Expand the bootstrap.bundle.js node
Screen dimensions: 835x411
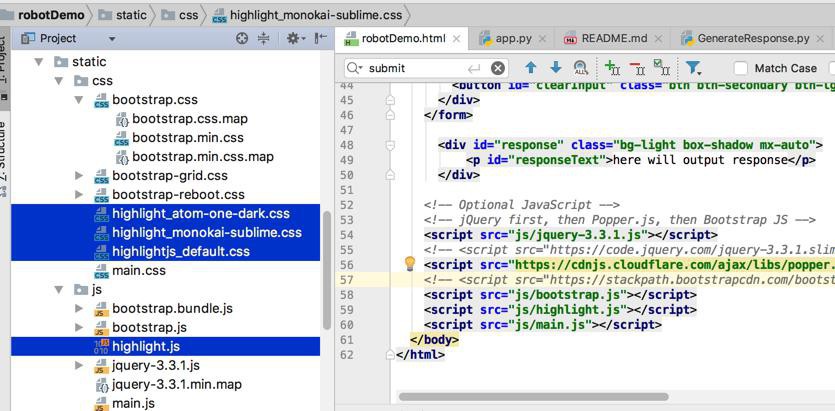click(x=79, y=308)
